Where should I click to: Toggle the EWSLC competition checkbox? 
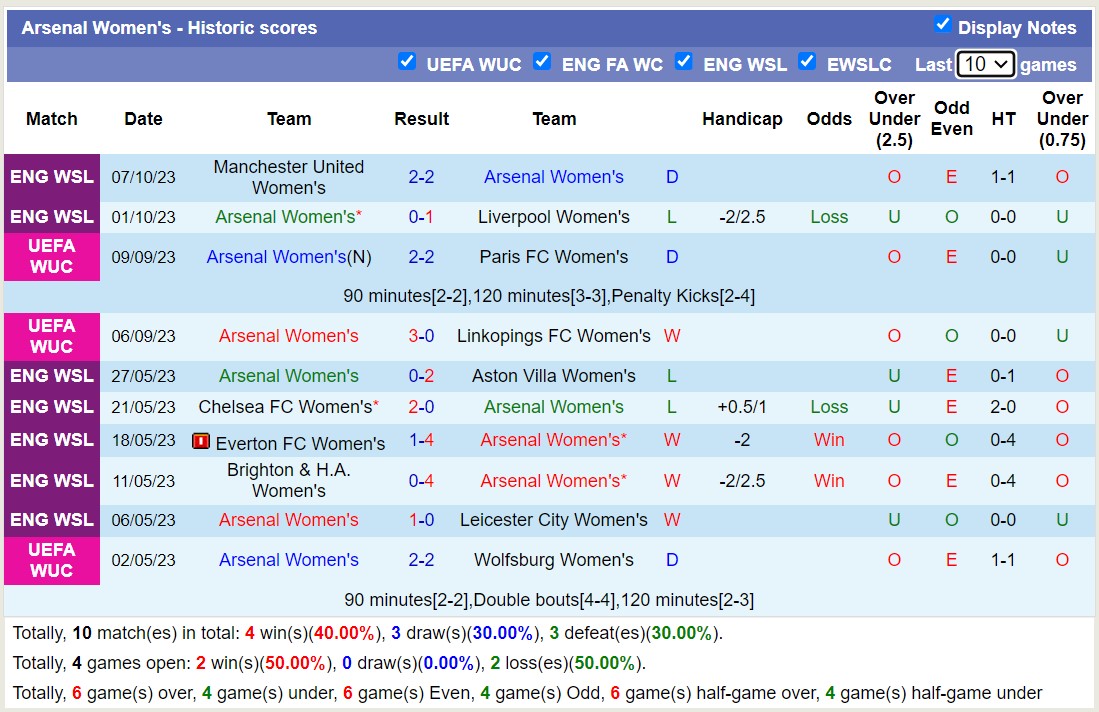click(807, 61)
